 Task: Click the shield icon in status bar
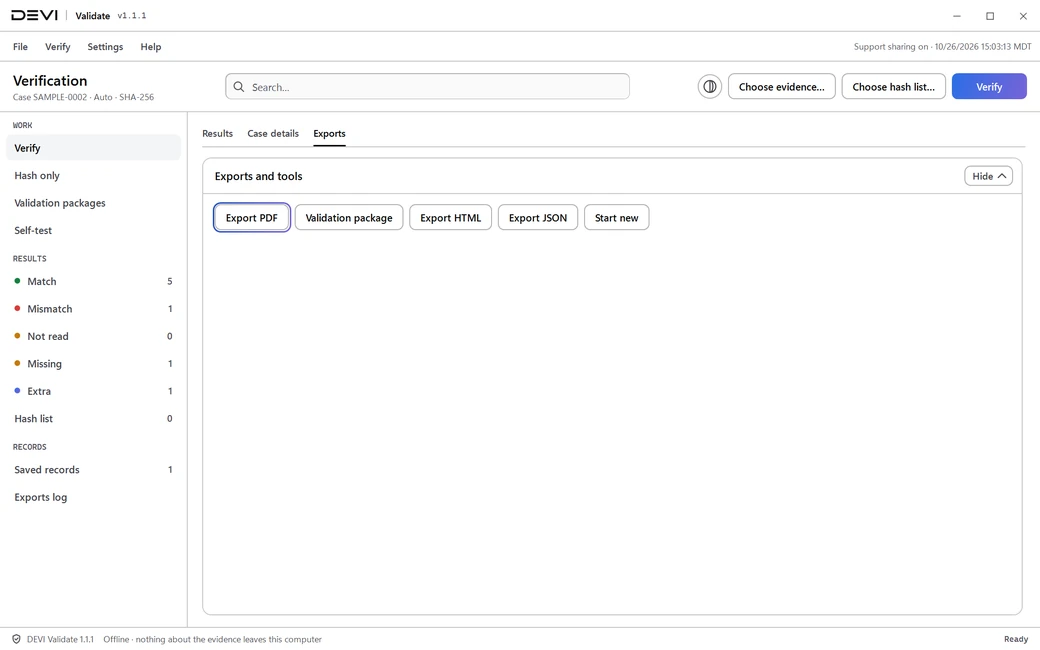pos(17,639)
